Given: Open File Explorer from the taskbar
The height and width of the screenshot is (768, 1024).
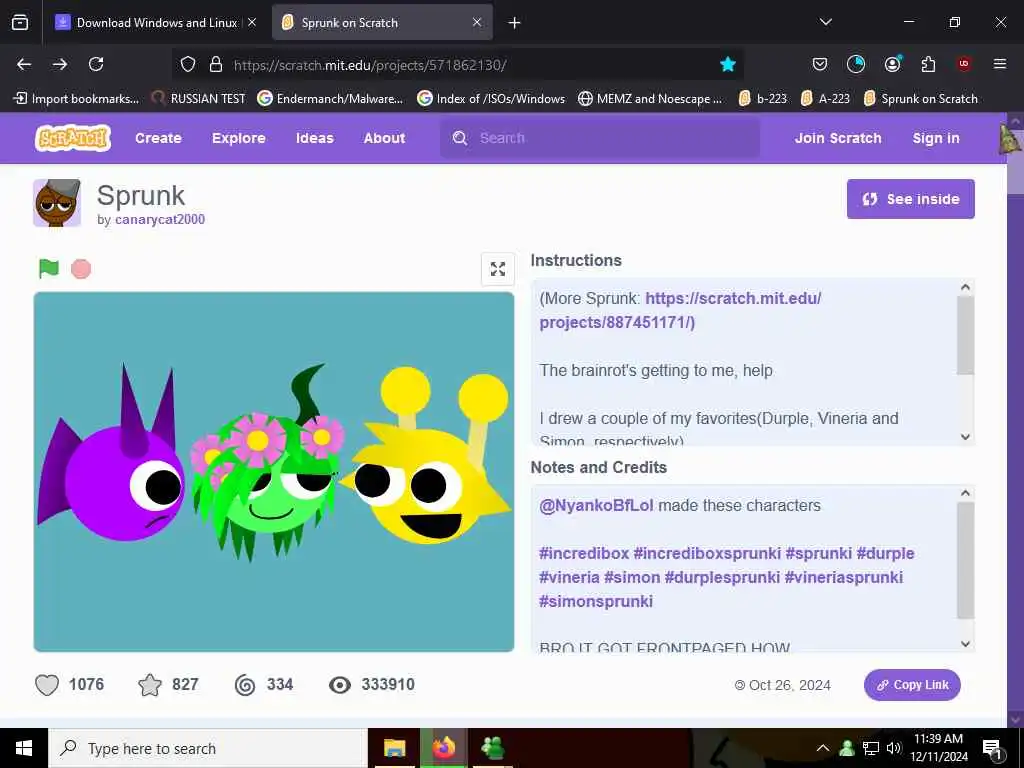Looking at the screenshot, I should pos(394,748).
